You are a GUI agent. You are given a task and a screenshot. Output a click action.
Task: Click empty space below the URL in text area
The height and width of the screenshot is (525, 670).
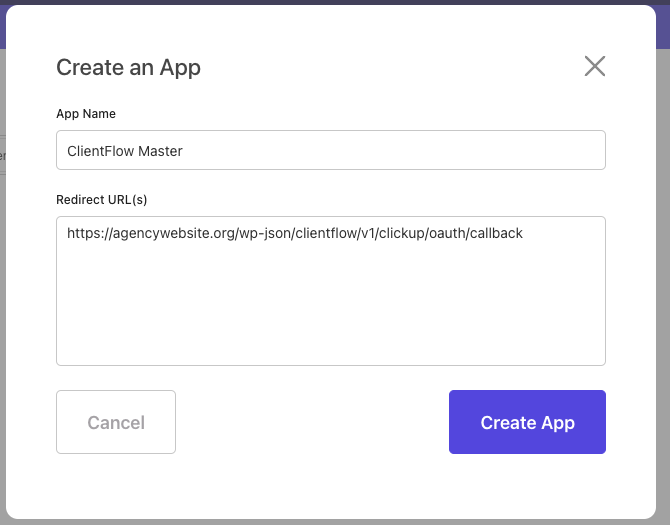tap(331, 308)
